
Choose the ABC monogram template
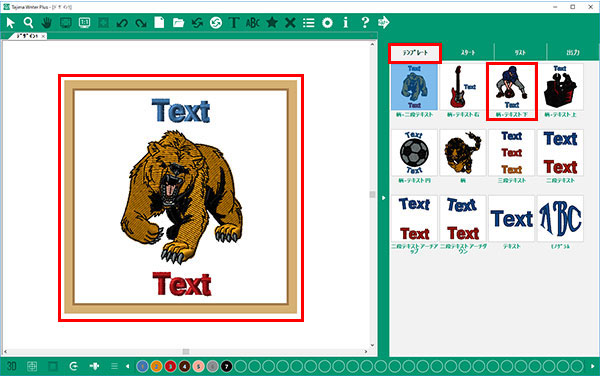click(560, 219)
